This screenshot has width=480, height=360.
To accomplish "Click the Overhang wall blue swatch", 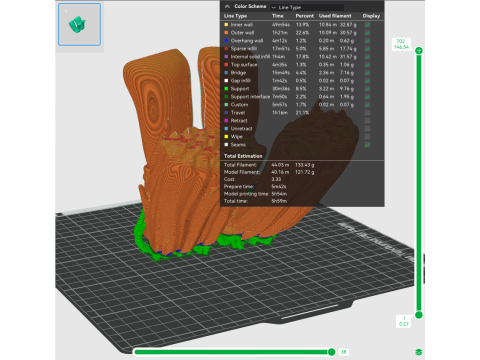I will pos(226,41).
